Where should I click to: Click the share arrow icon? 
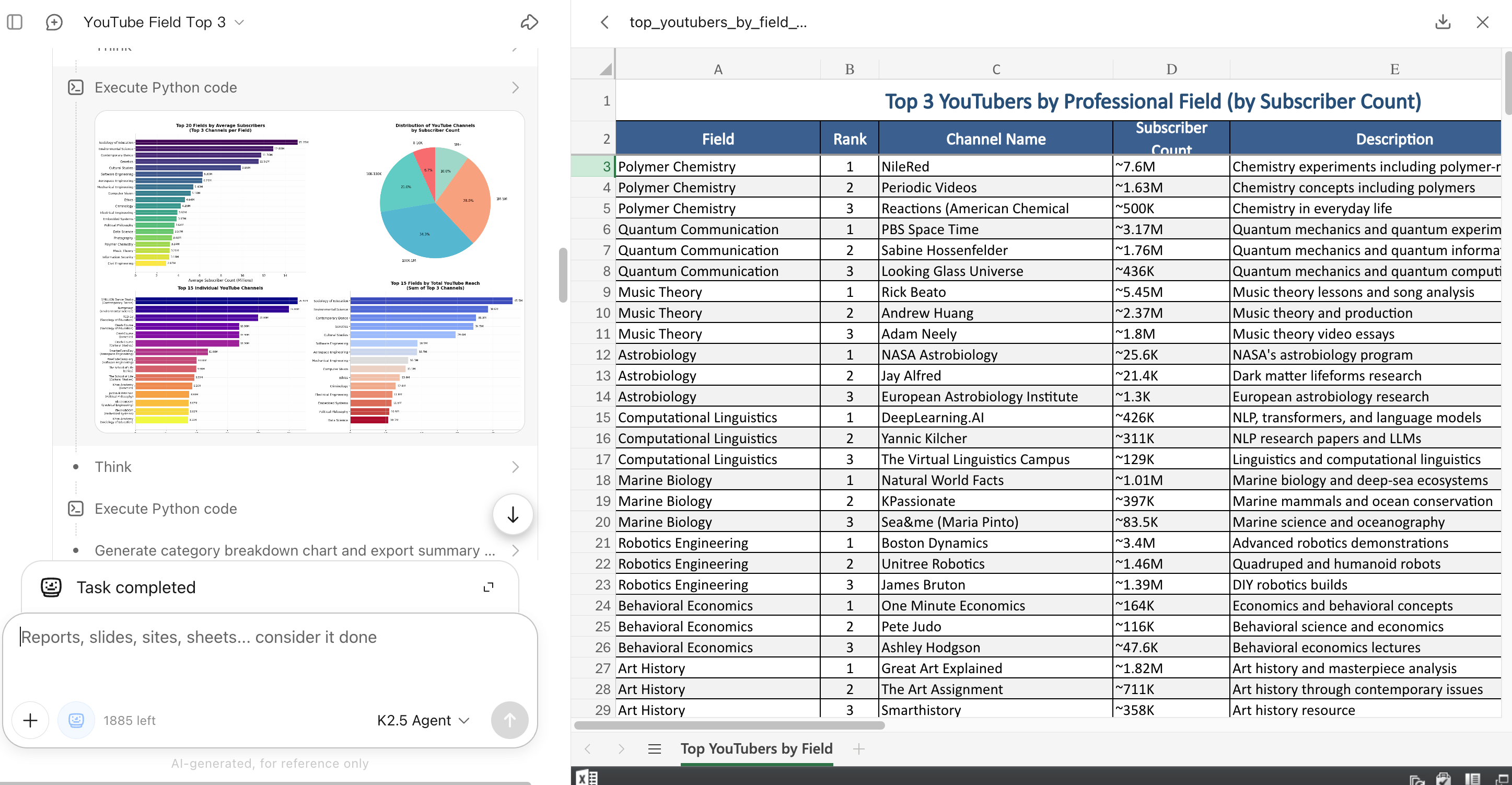click(x=529, y=22)
